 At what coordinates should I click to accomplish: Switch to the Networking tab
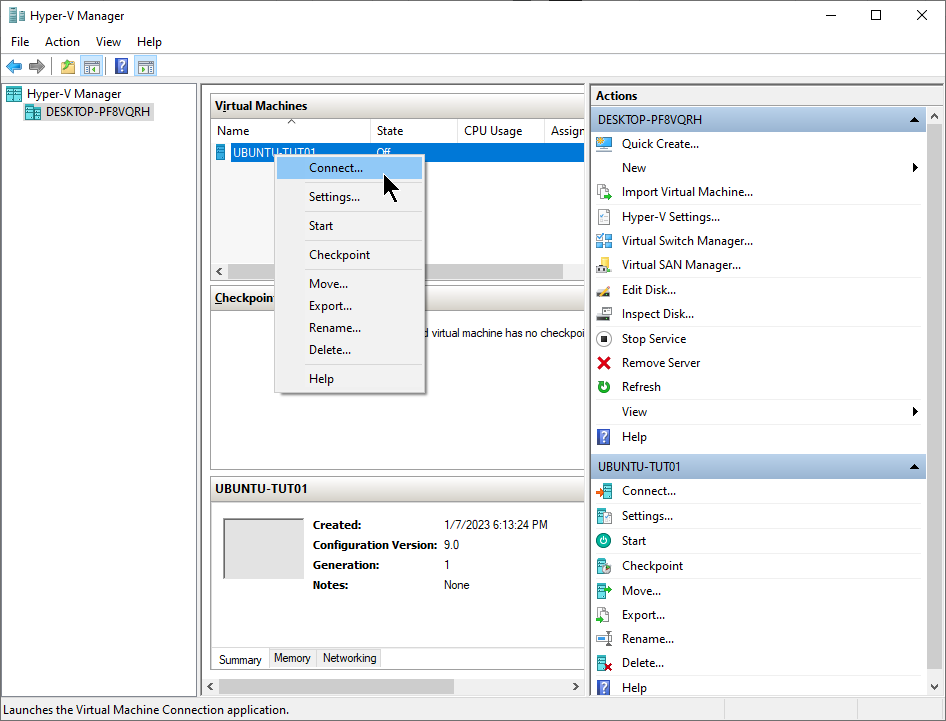click(349, 658)
